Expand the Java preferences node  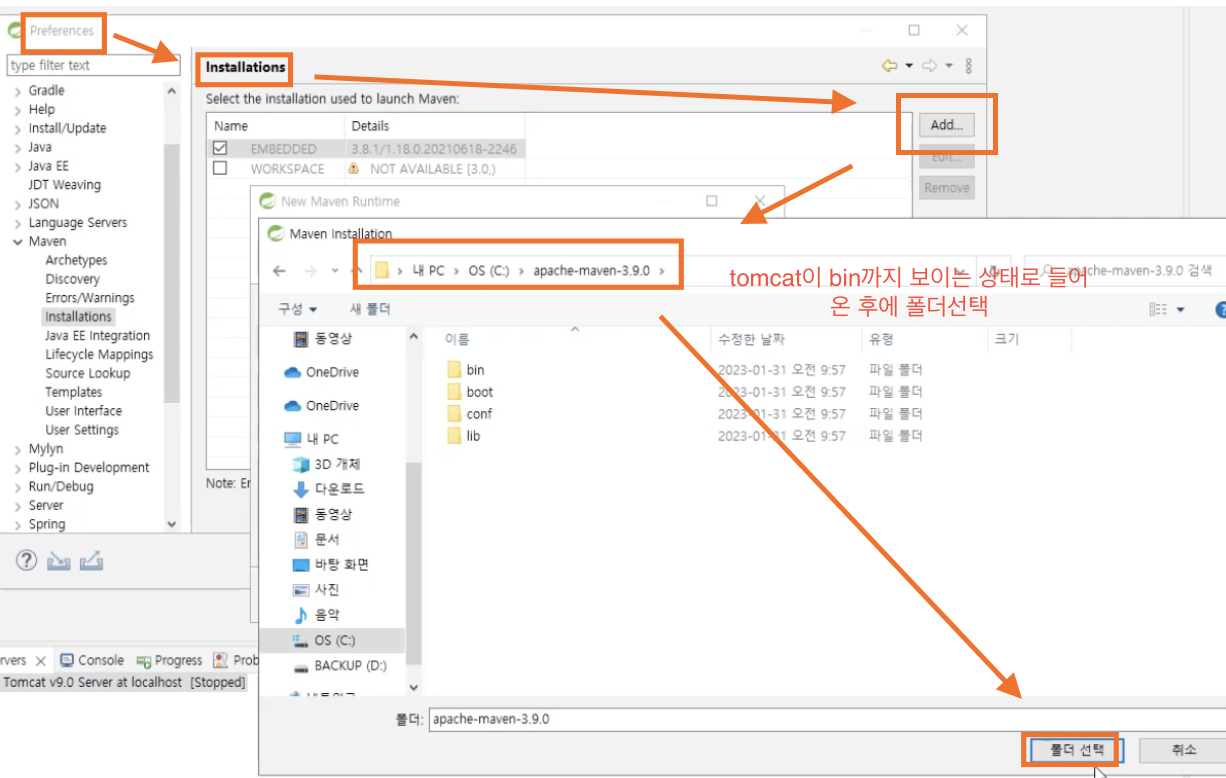pyautogui.click(x=17, y=147)
